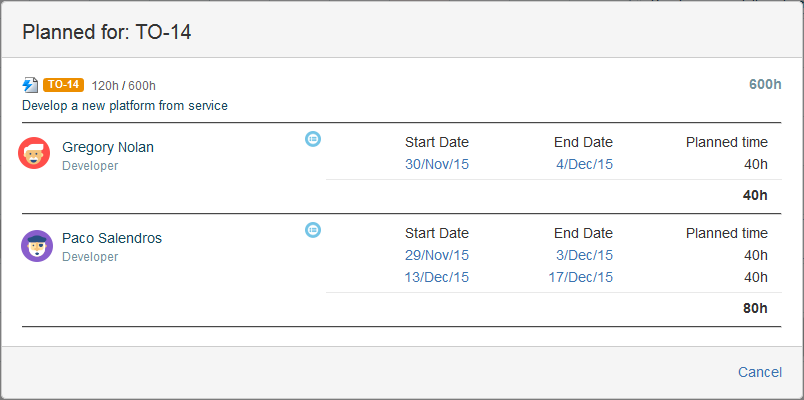Click the 17/Dec/15 end date

coord(582,277)
